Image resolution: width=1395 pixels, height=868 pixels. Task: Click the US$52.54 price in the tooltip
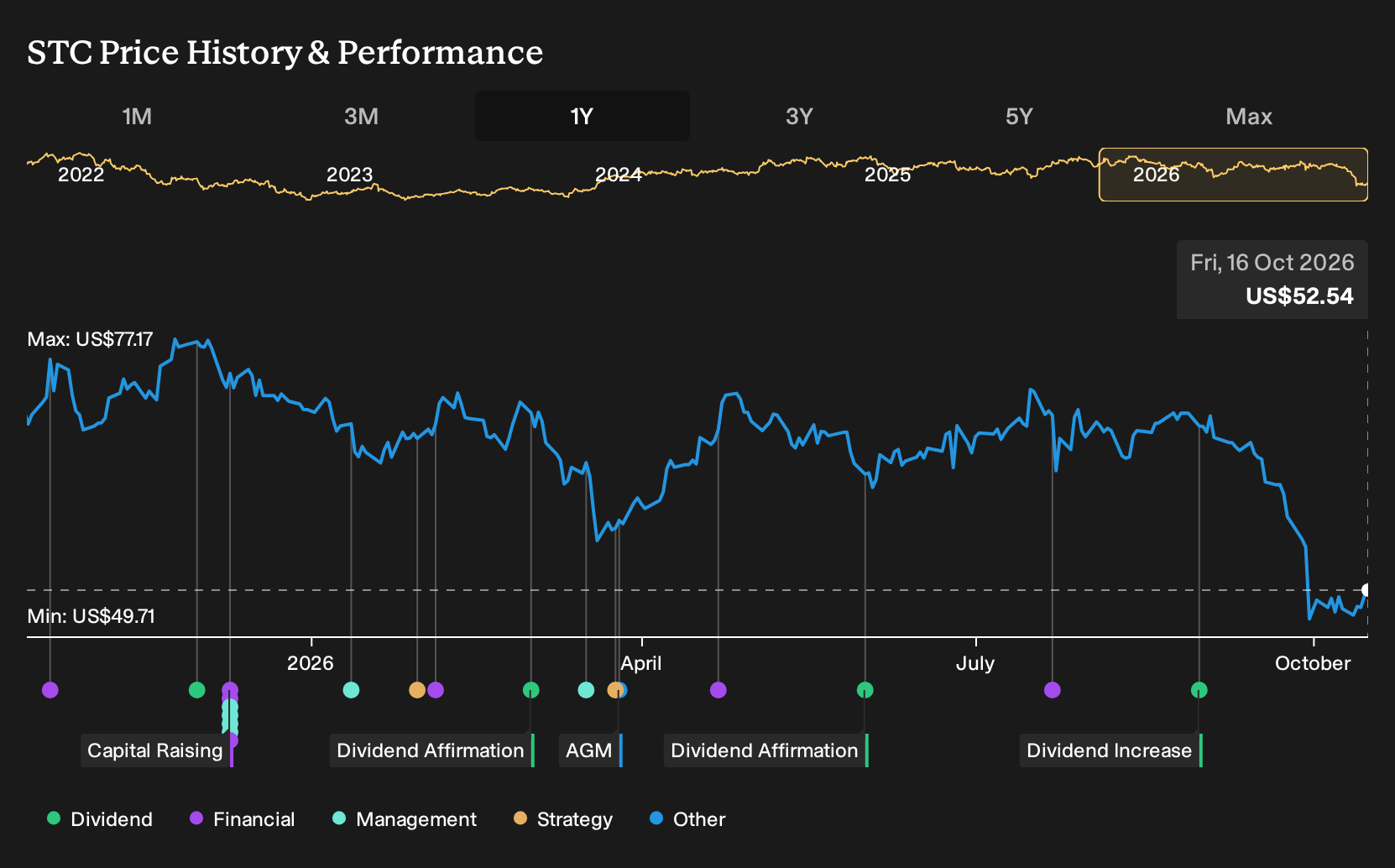[1299, 296]
